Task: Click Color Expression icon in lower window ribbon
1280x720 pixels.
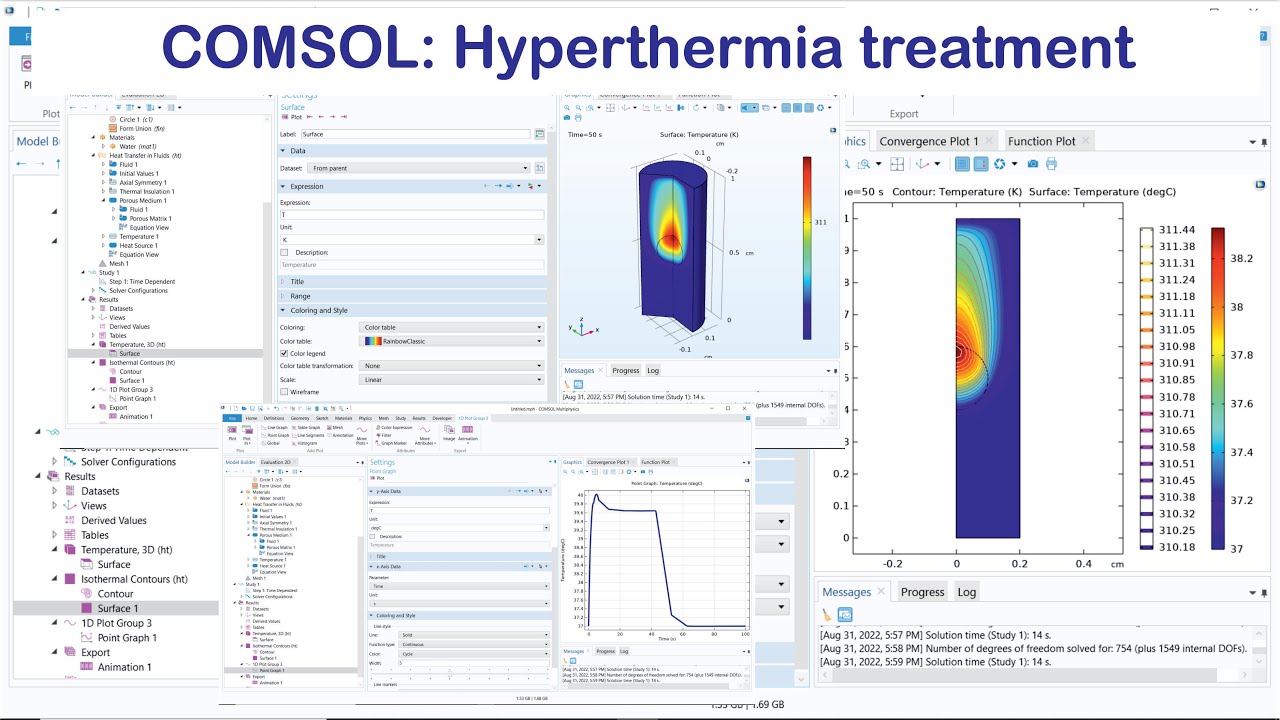Action: pos(378,427)
